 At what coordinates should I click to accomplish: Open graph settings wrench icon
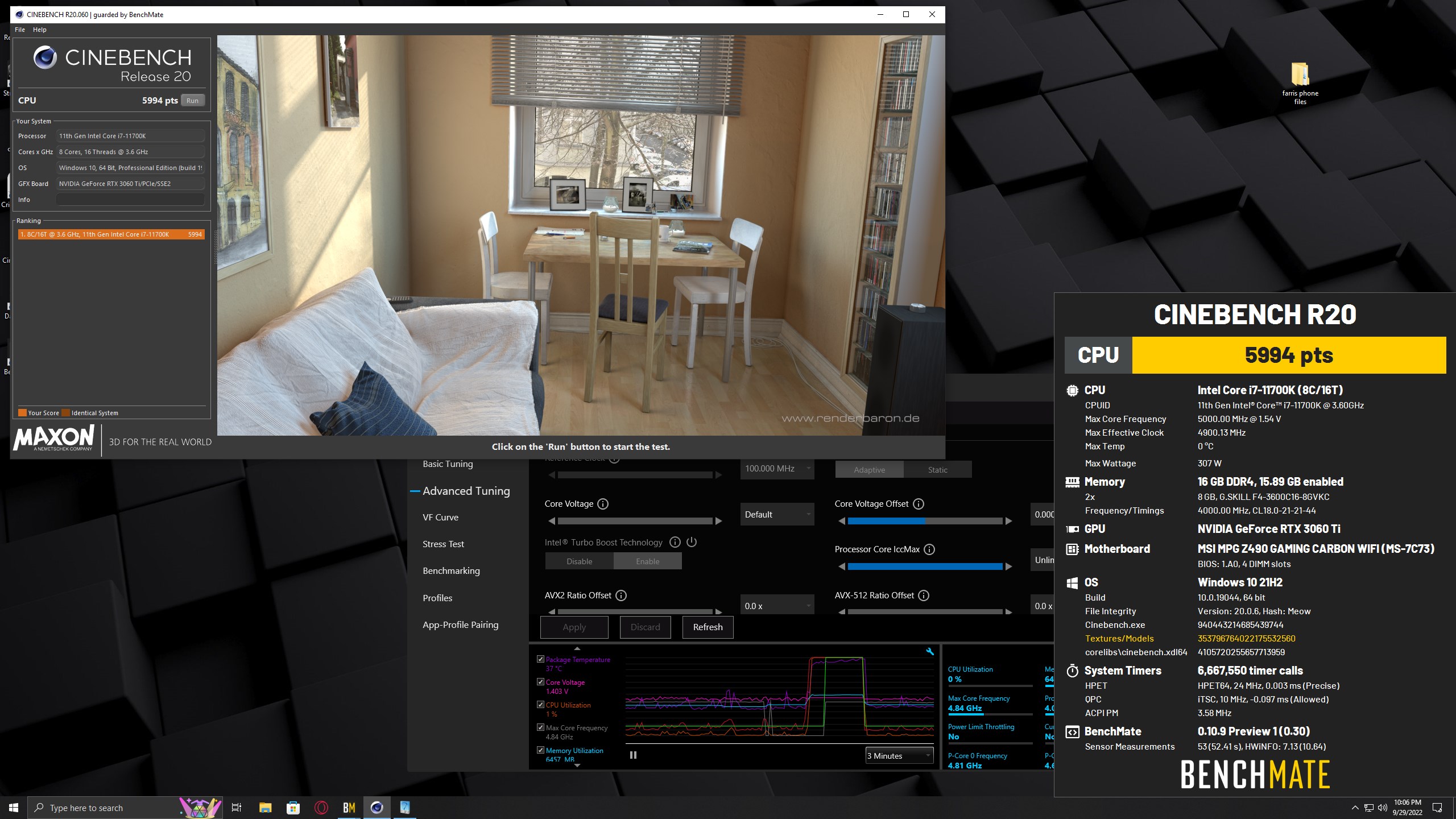point(930,652)
